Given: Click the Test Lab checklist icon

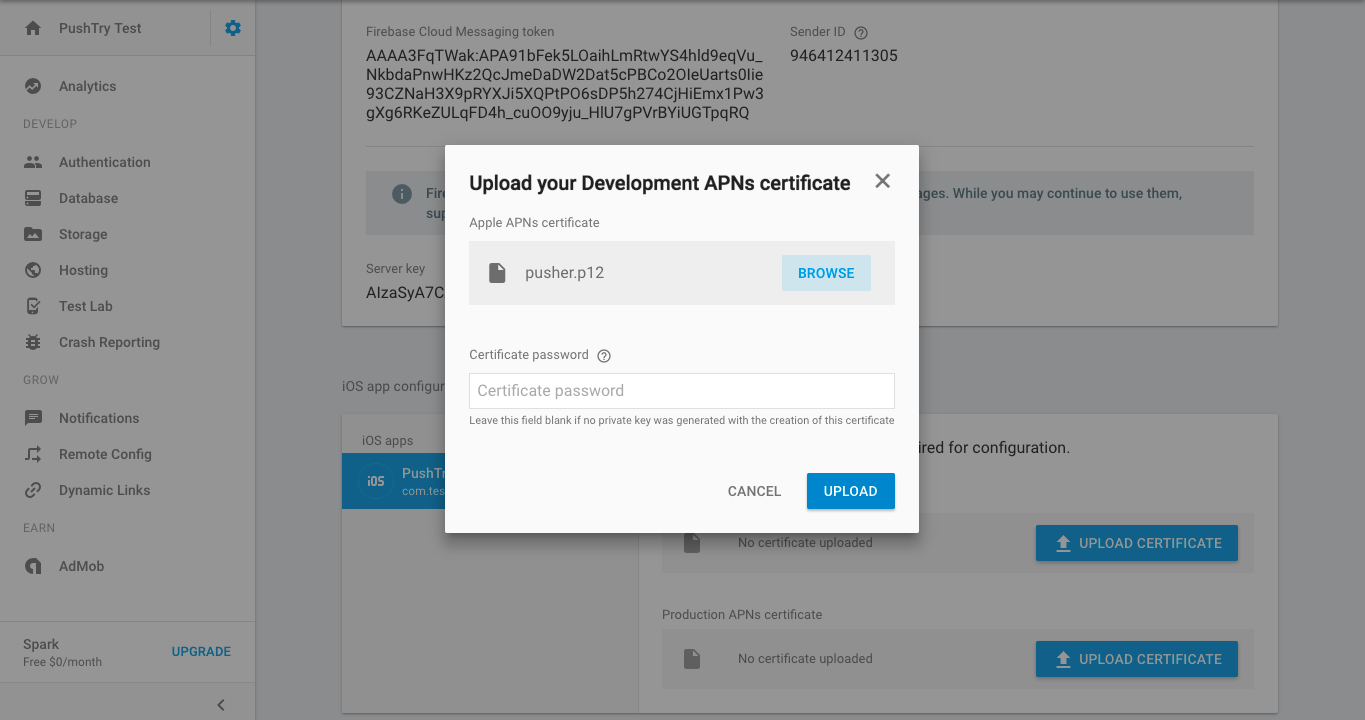Looking at the screenshot, I should 33,306.
